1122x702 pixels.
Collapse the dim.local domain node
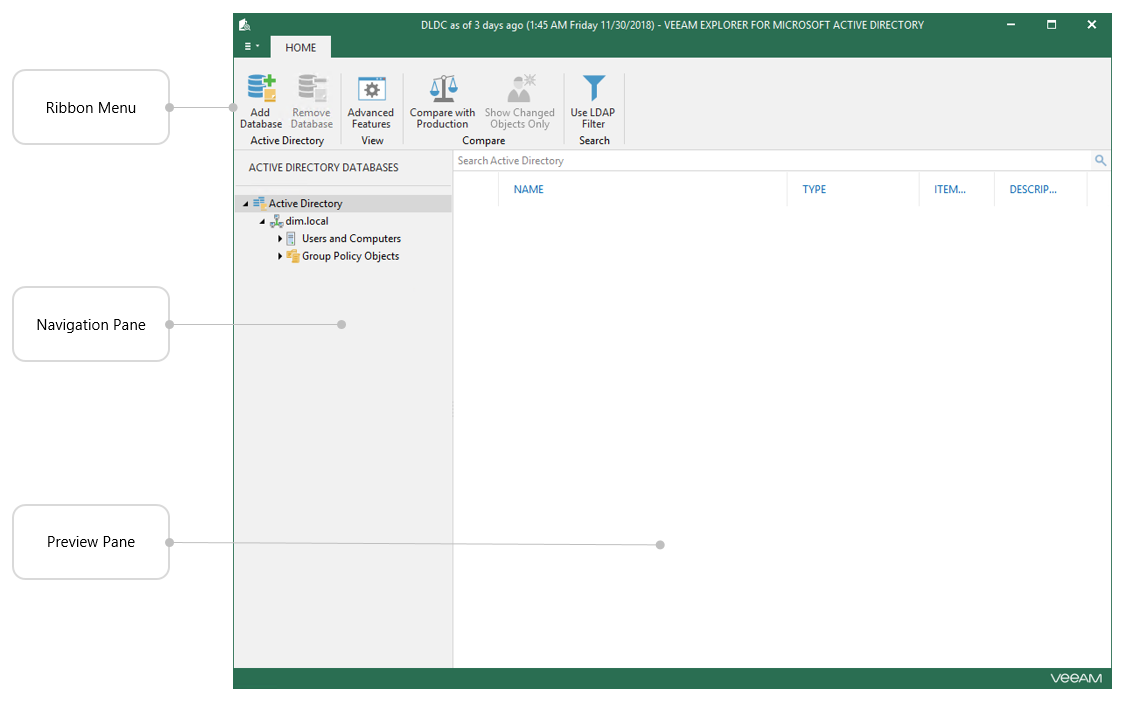click(263, 222)
